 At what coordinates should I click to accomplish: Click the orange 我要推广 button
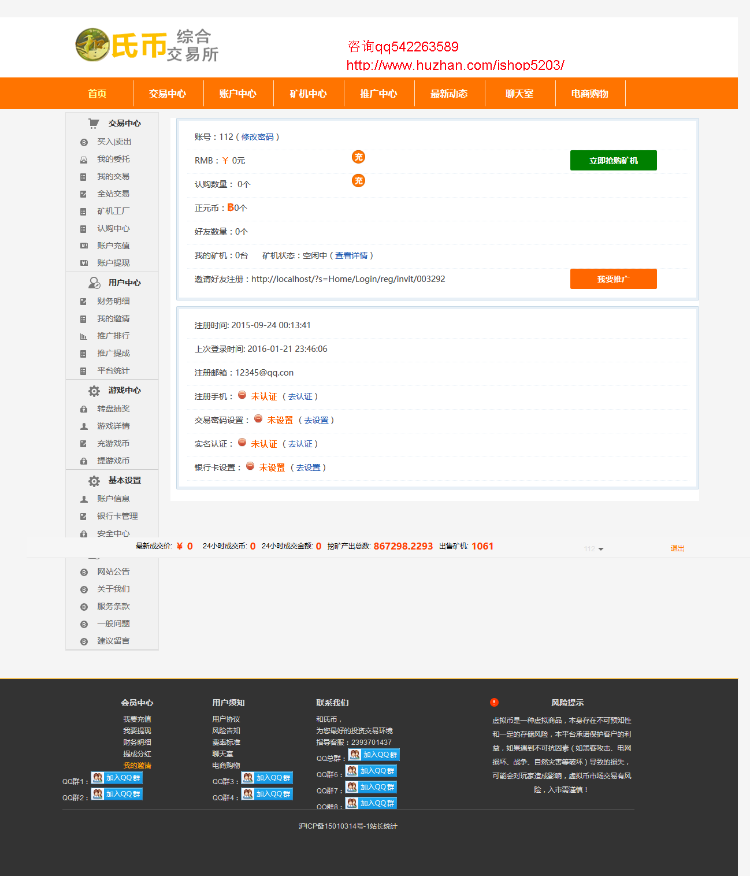click(x=613, y=279)
